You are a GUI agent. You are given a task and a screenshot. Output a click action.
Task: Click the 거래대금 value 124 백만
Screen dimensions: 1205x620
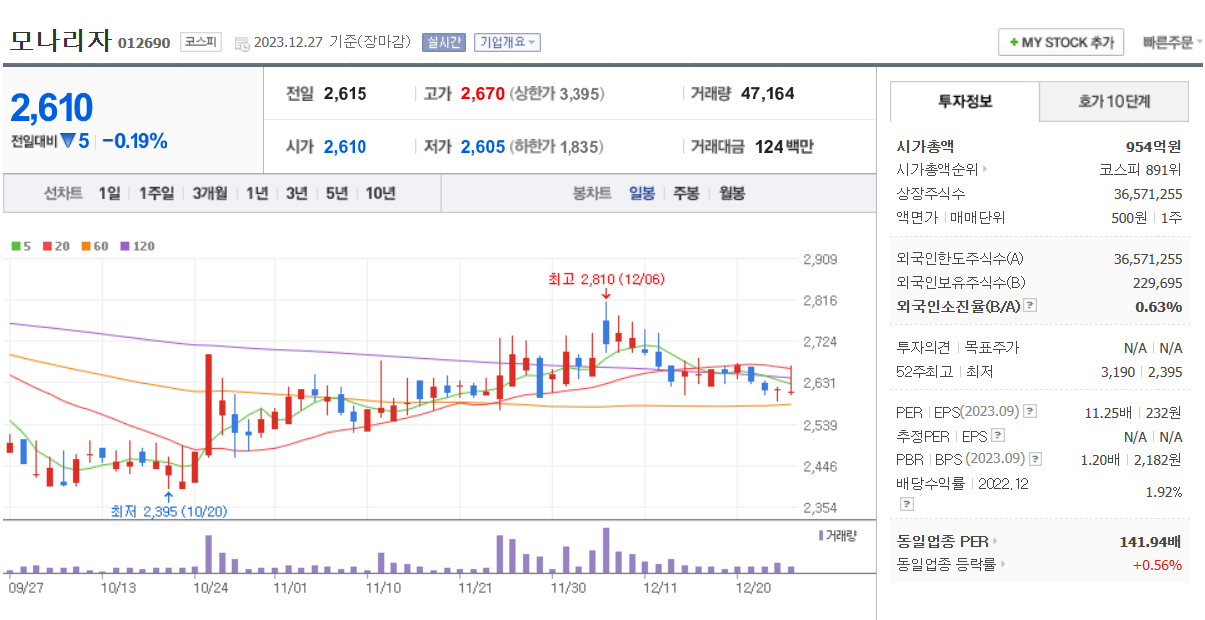point(784,147)
